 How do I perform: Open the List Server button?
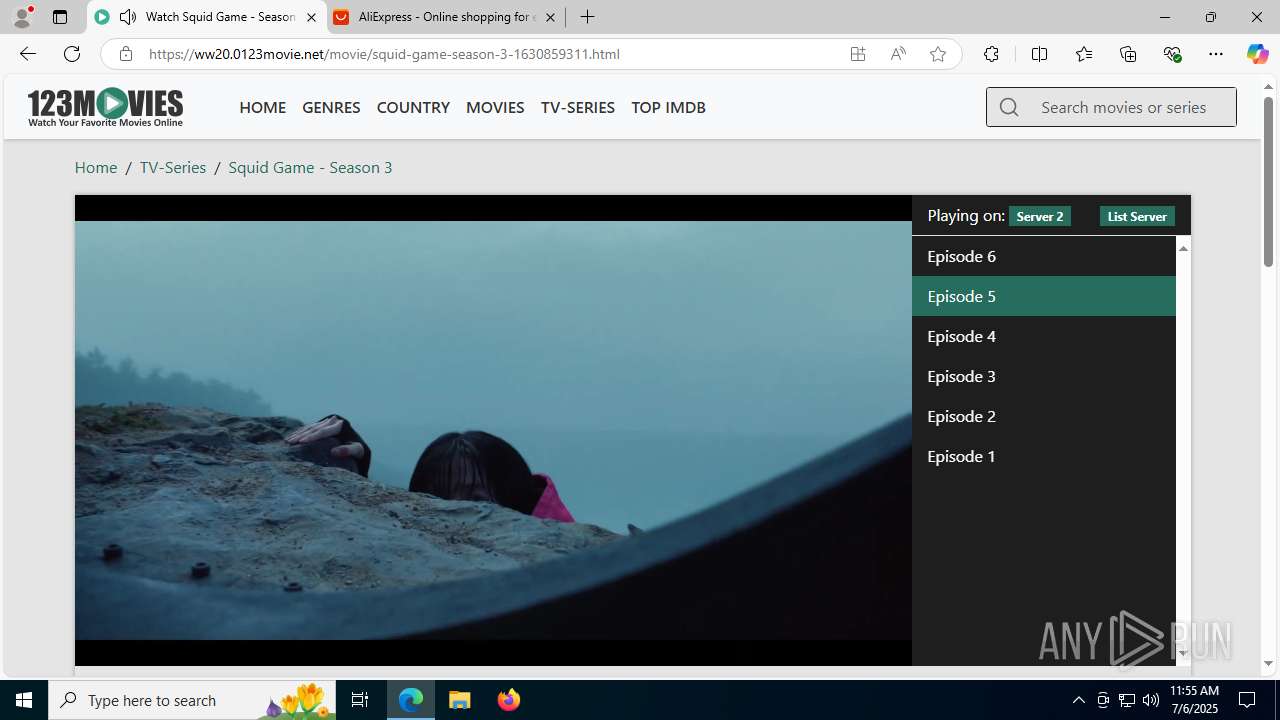click(x=1137, y=216)
